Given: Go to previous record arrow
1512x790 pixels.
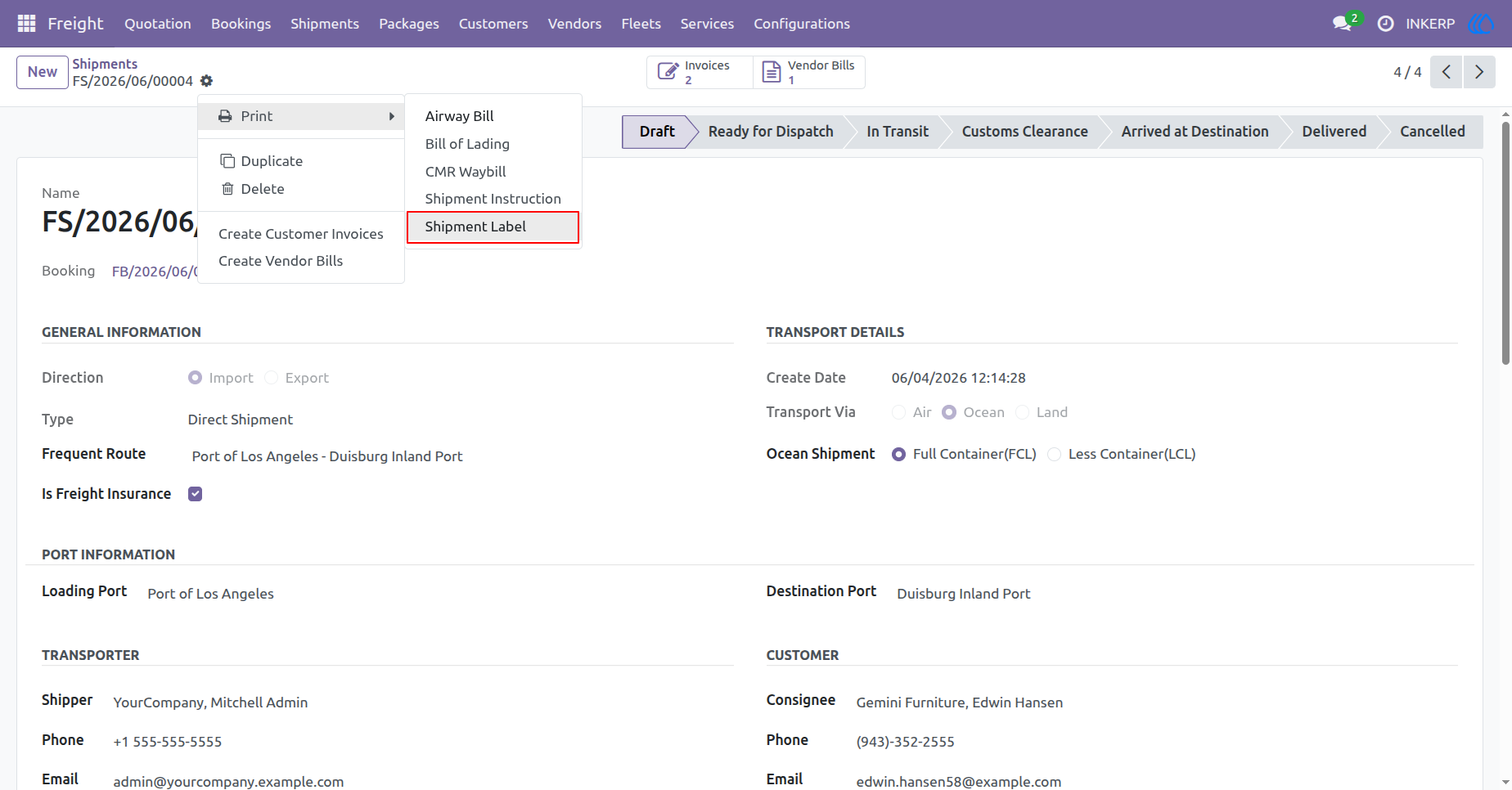Looking at the screenshot, I should 1447,72.
